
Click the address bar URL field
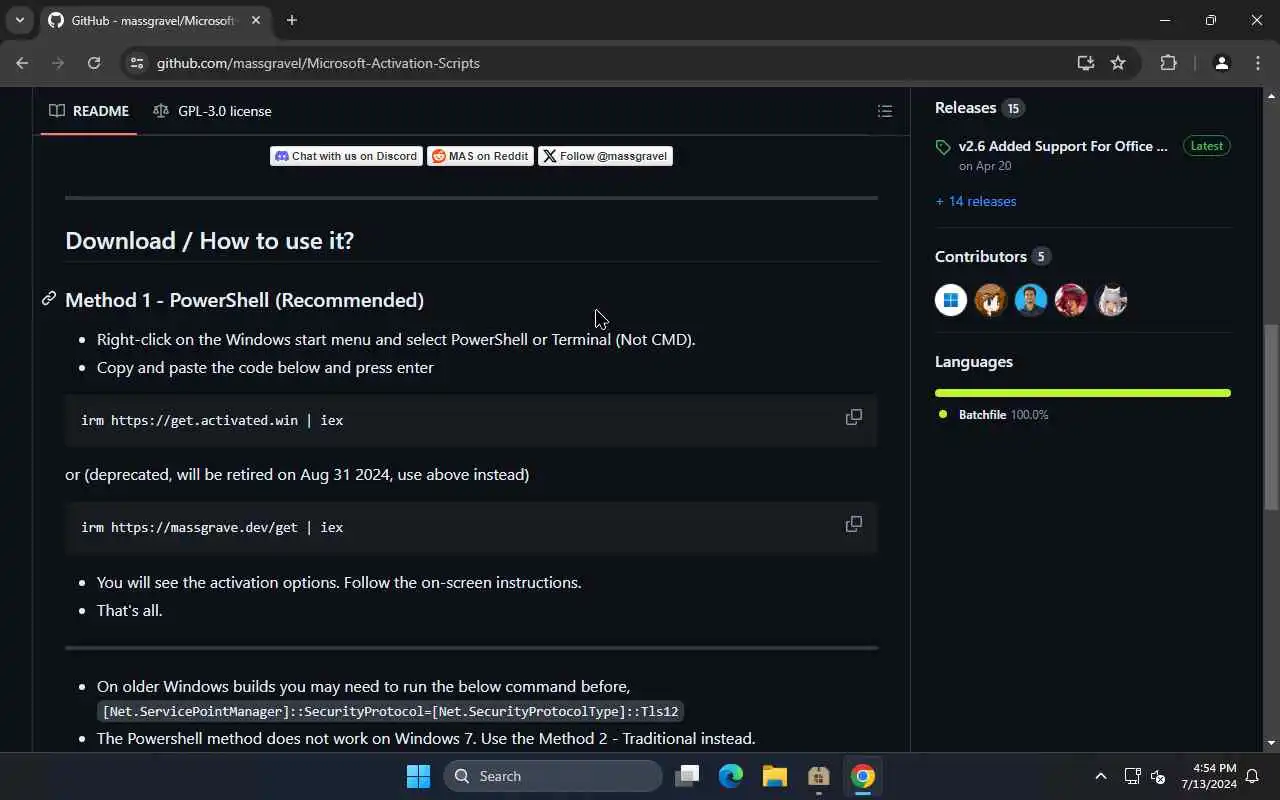point(600,63)
